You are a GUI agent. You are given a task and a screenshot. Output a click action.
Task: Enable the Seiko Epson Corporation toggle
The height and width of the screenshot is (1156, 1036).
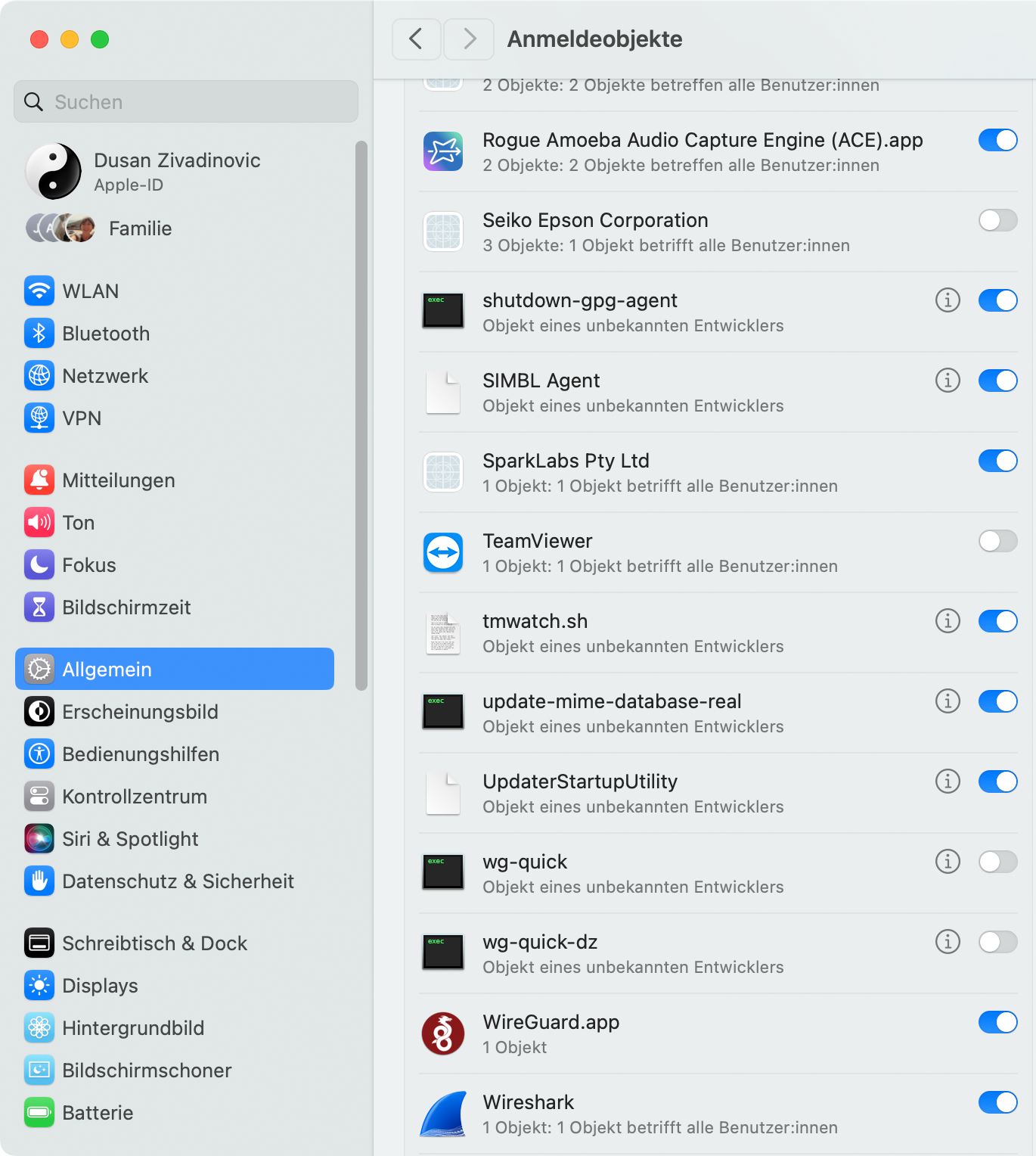point(998,220)
